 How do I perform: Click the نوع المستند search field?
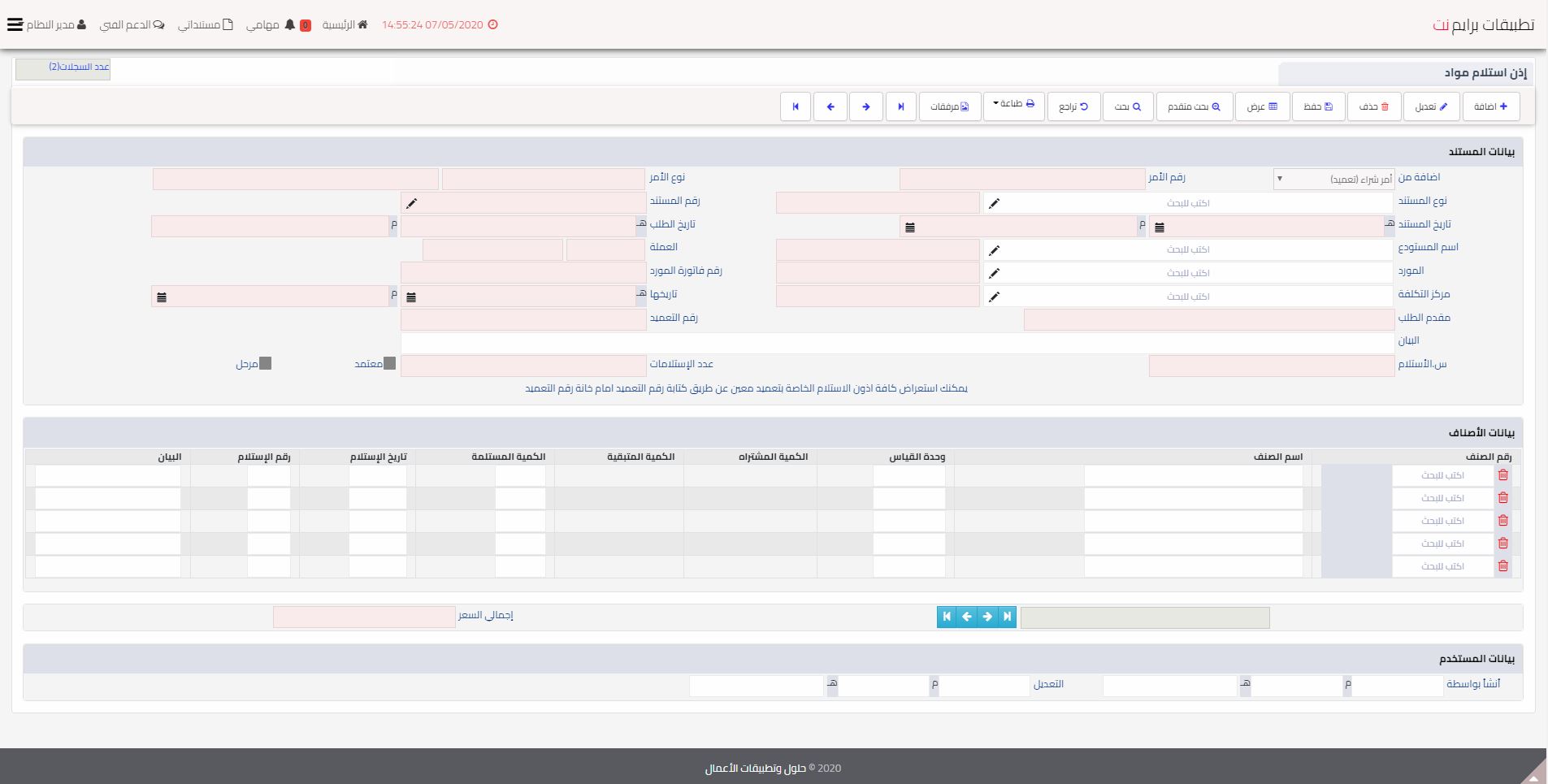1188,203
